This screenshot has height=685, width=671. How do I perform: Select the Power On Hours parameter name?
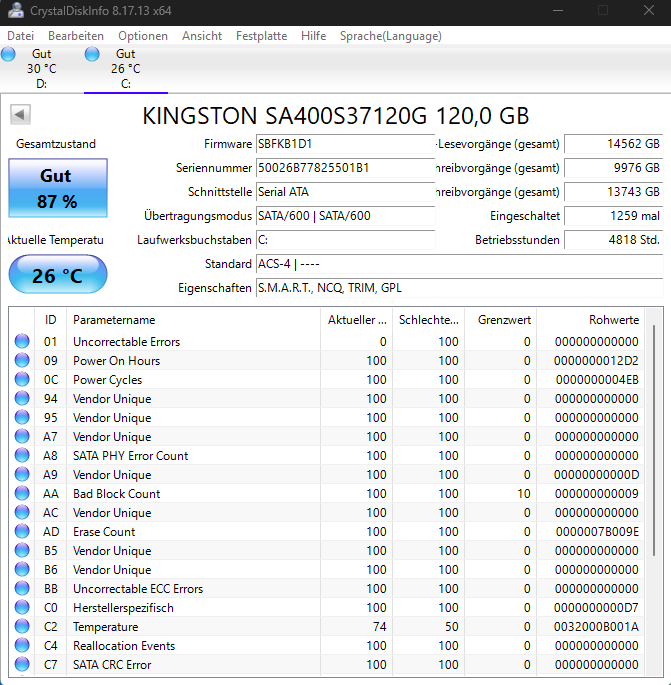[117, 360]
